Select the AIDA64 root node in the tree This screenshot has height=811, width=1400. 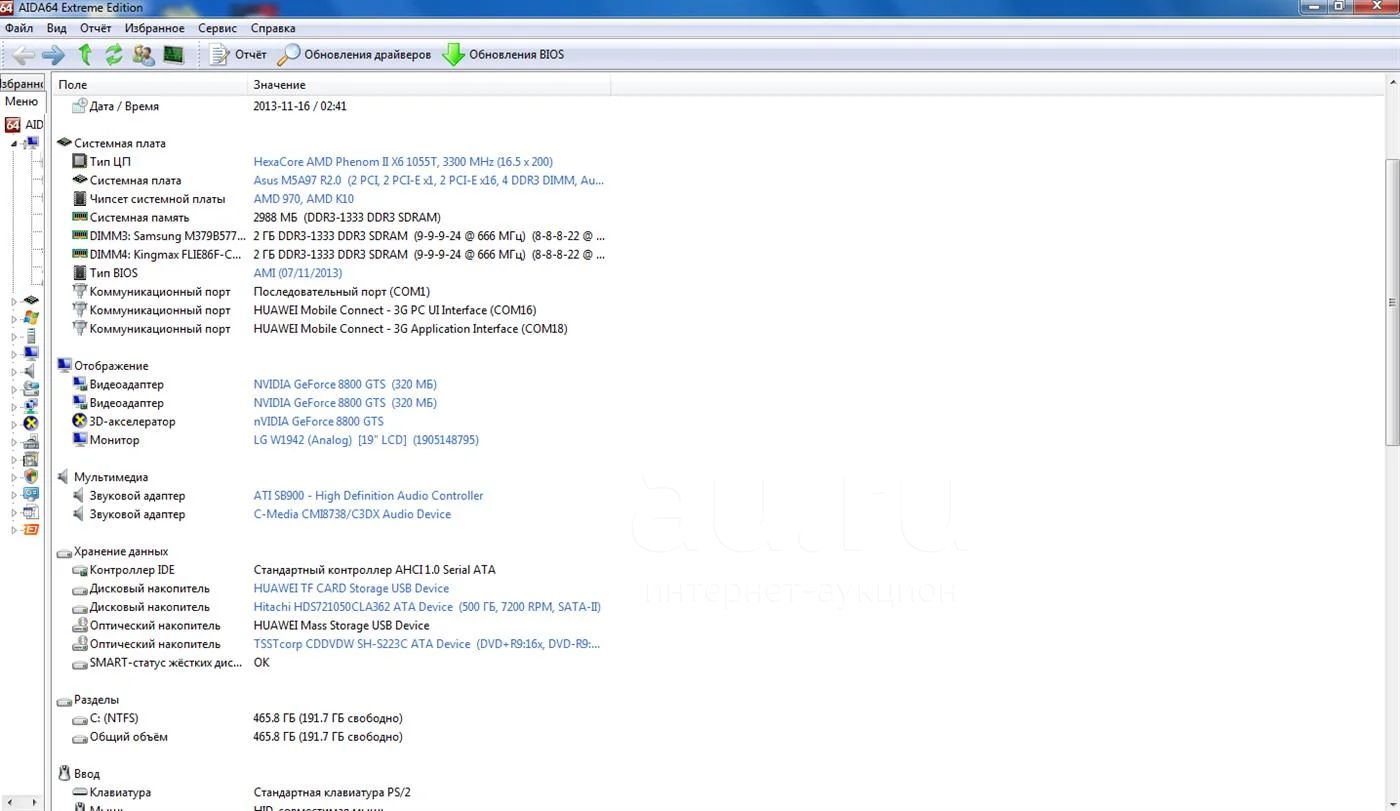pos(25,125)
